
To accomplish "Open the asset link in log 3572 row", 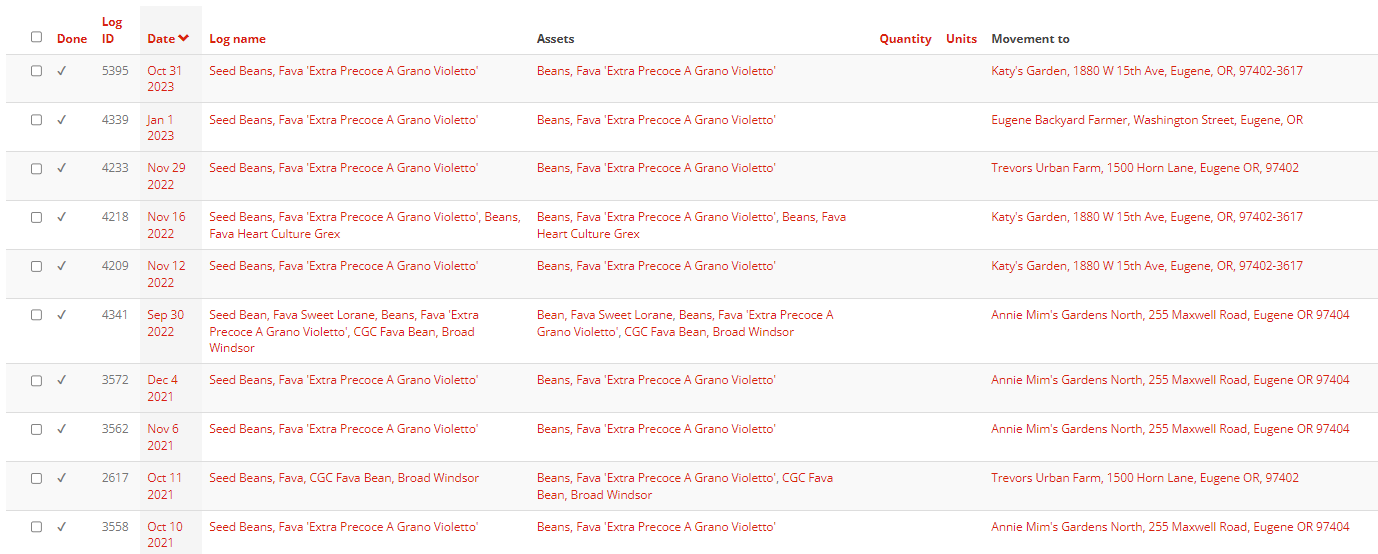I will (656, 380).
